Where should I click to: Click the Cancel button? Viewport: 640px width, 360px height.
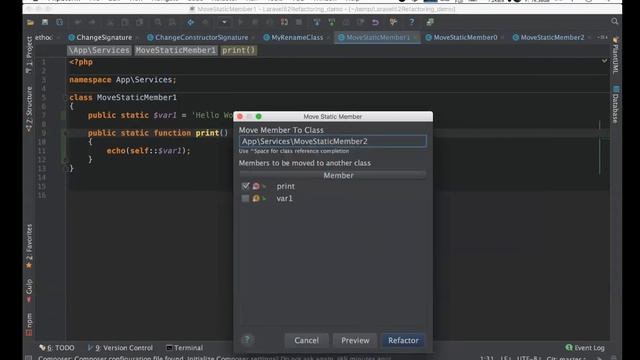click(x=307, y=340)
